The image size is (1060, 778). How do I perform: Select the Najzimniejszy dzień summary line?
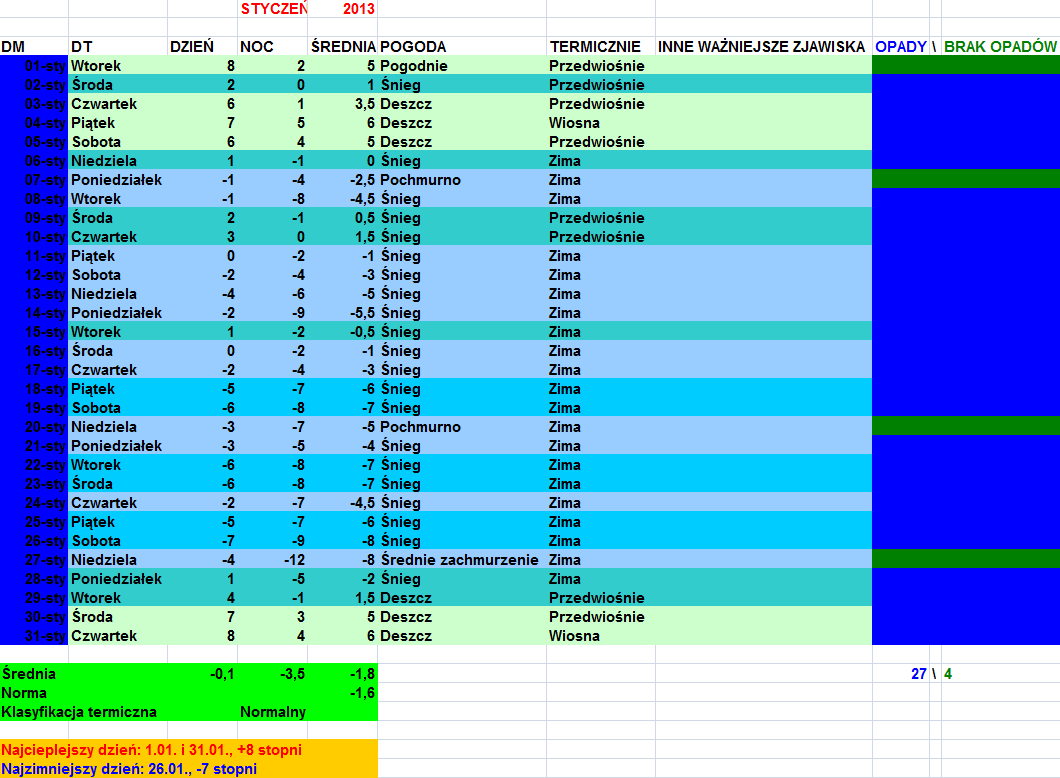(129, 768)
